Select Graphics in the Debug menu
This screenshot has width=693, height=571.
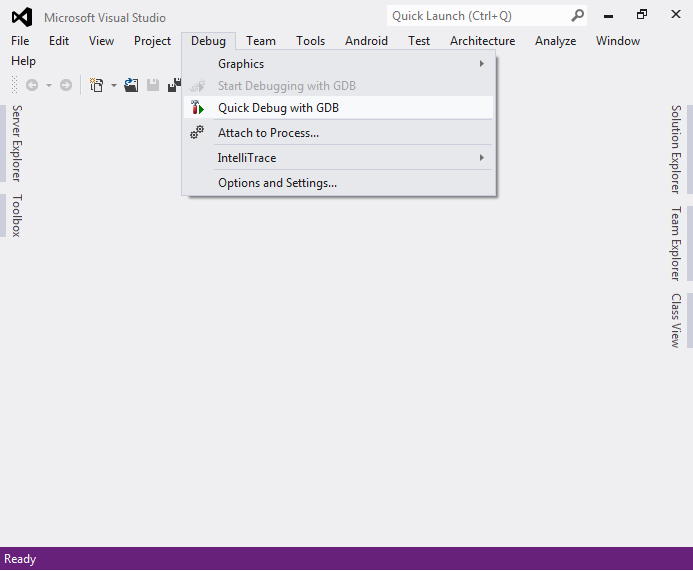pyautogui.click(x=339, y=64)
